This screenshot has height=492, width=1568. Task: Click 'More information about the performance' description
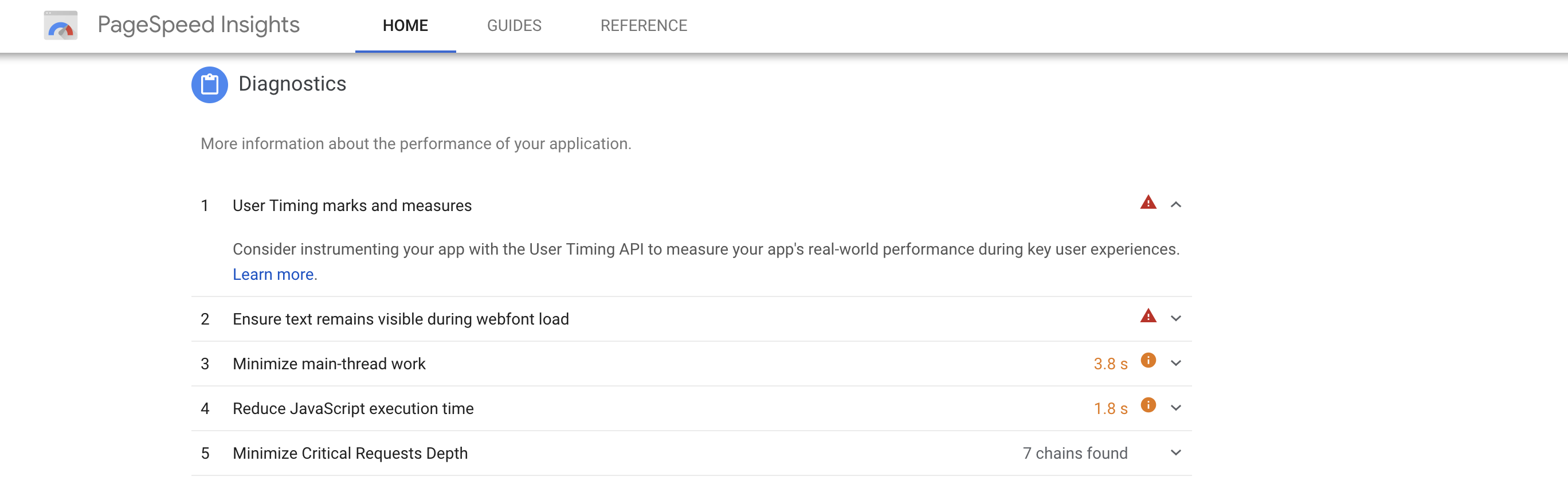[415, 144]
